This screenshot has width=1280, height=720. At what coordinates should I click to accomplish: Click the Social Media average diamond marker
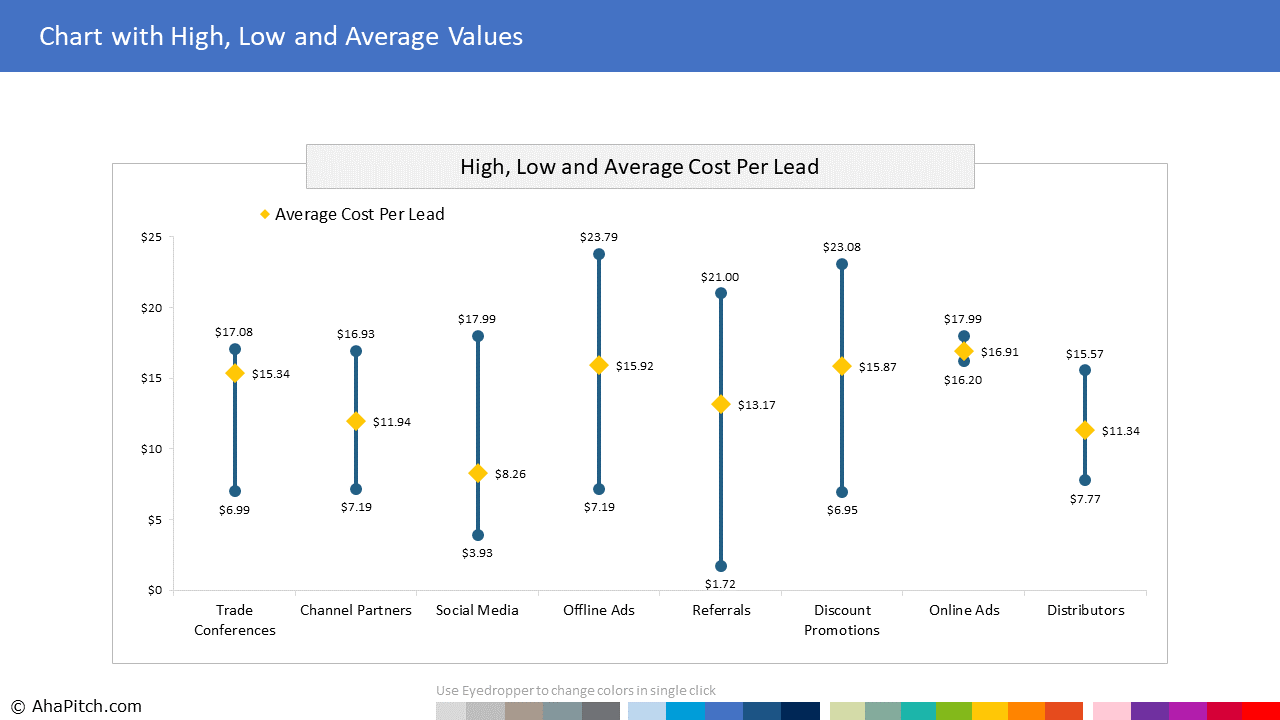click(478, 473)
